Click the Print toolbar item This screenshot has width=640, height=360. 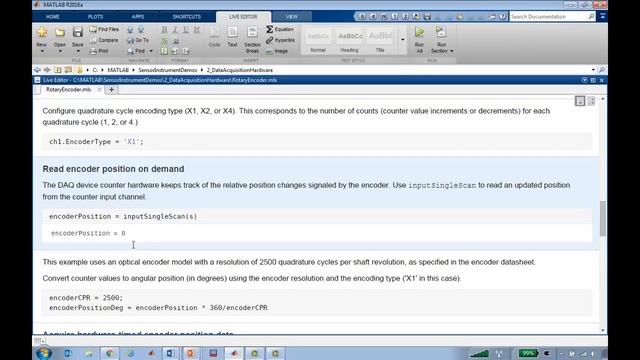[x=99, y=51]
